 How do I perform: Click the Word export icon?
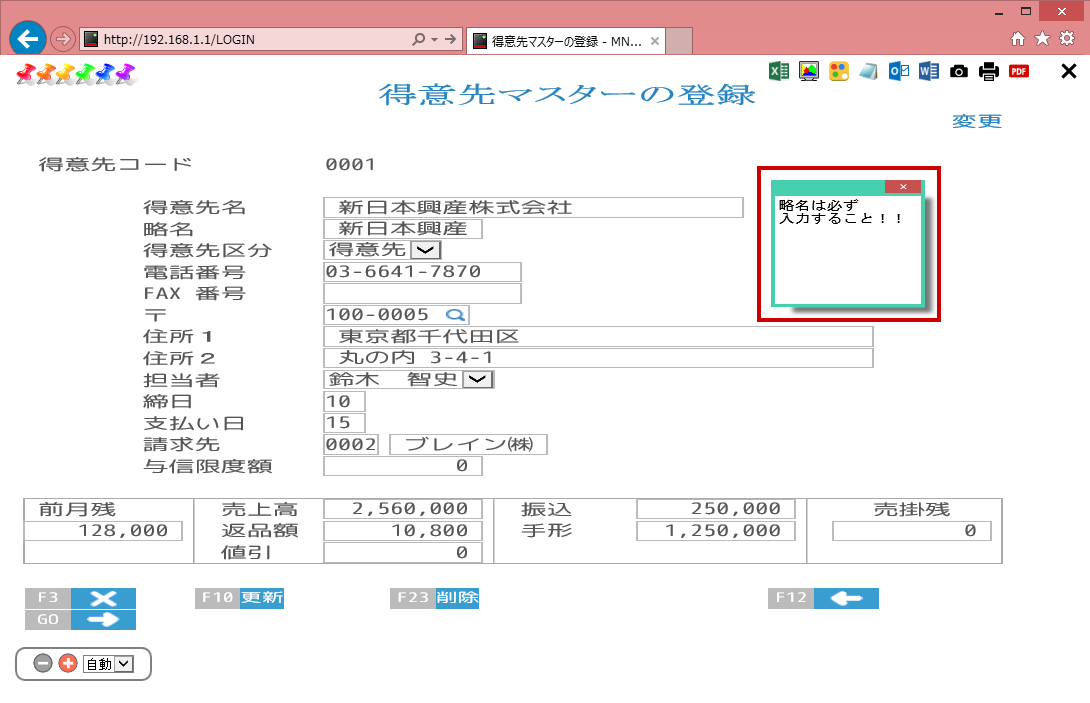pyautogui.click(x=928, y=71)
